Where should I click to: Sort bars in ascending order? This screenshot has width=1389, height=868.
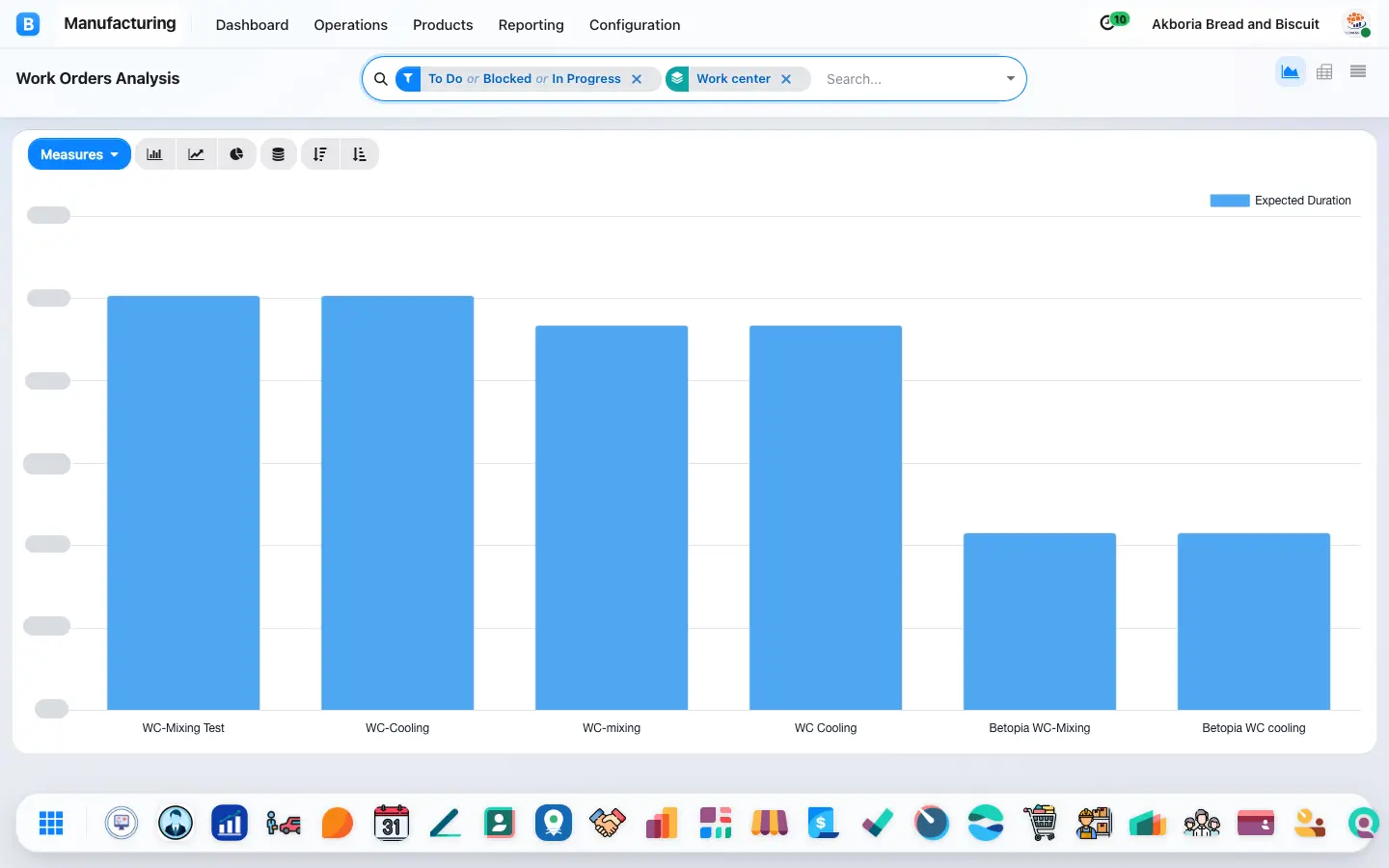[x=359, y=154]
